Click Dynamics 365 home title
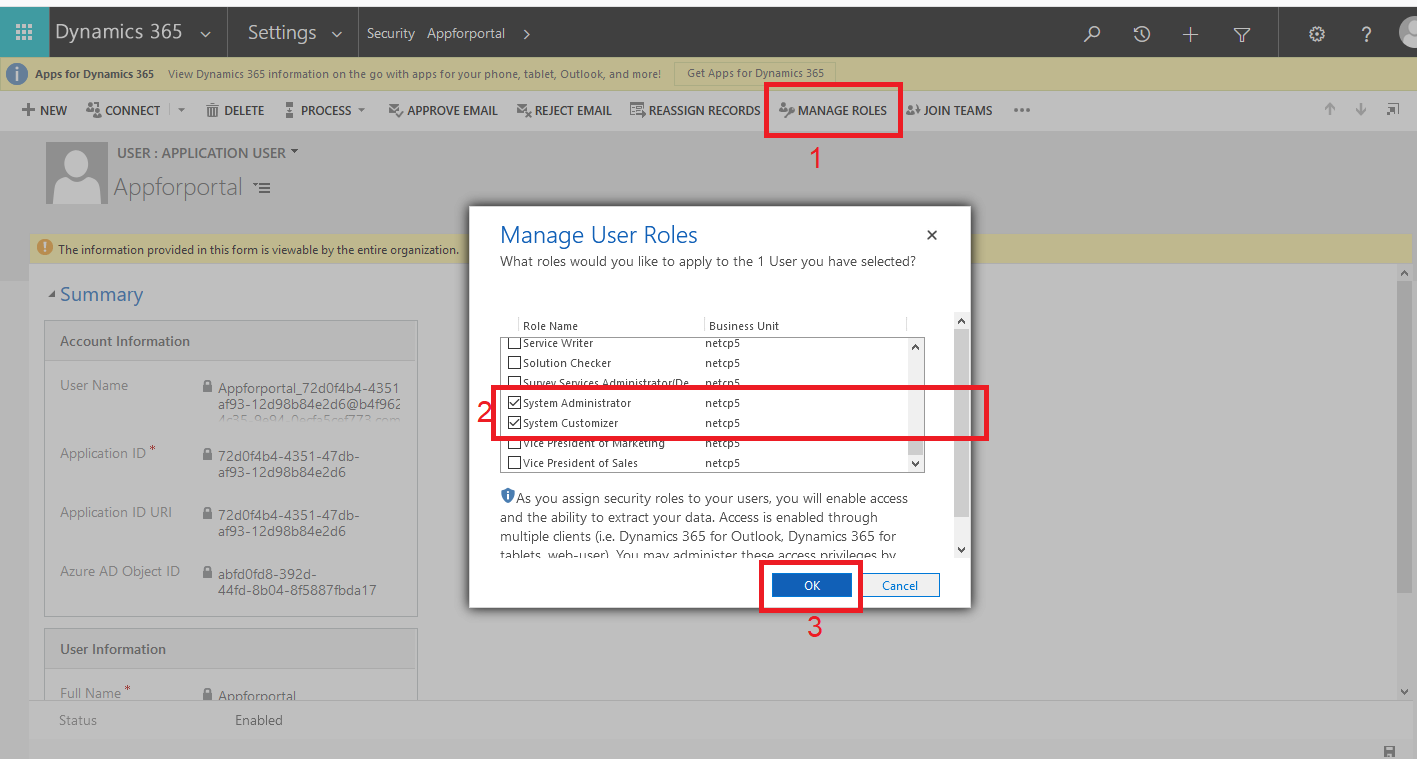The image size is (1417, 759). (x=119, y=32)
